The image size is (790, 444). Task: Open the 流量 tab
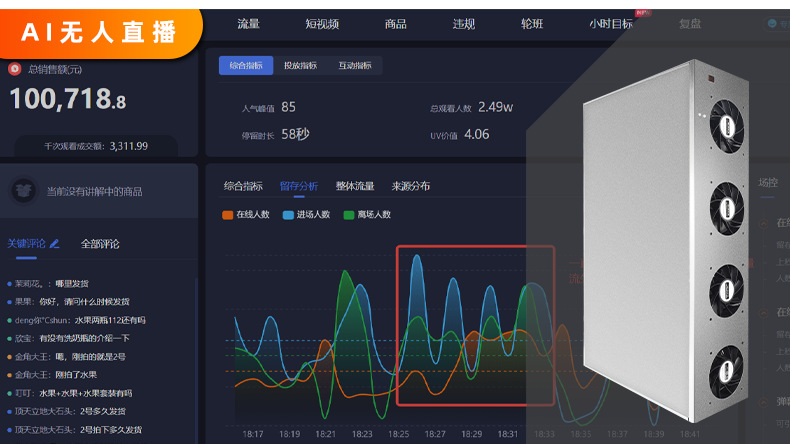[248, 24]
